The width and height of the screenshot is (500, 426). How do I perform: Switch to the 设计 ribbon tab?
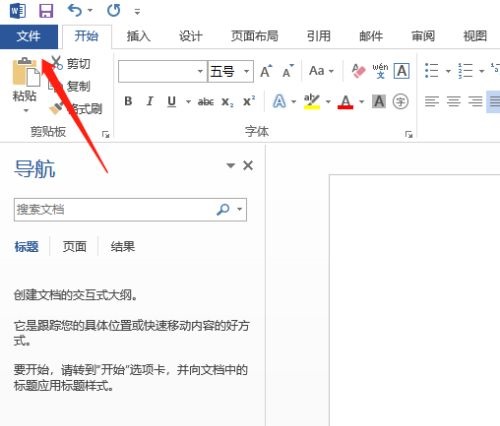[x=190, y=36]
